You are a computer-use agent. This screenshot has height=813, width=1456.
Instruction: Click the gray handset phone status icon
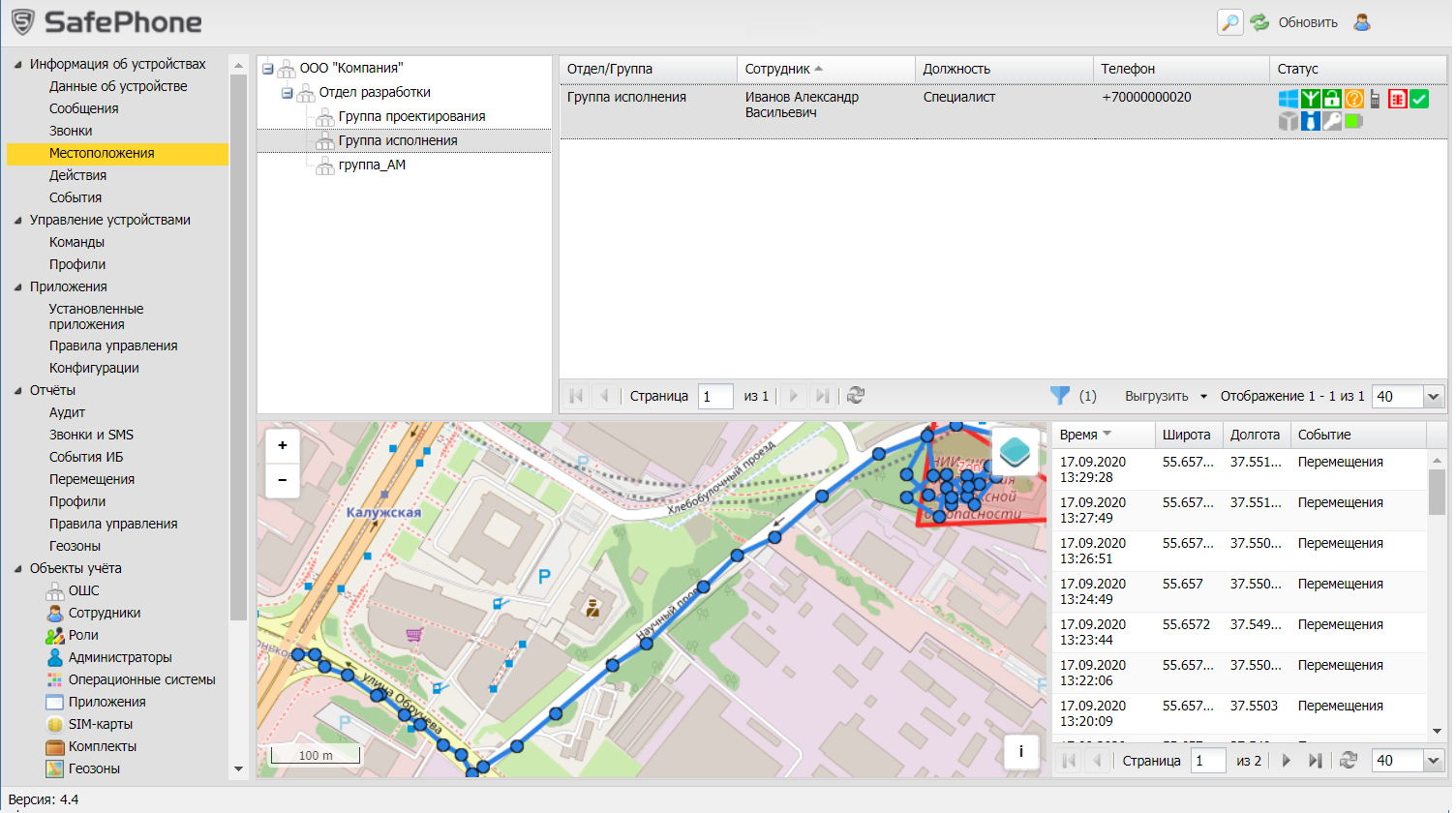1375,99
